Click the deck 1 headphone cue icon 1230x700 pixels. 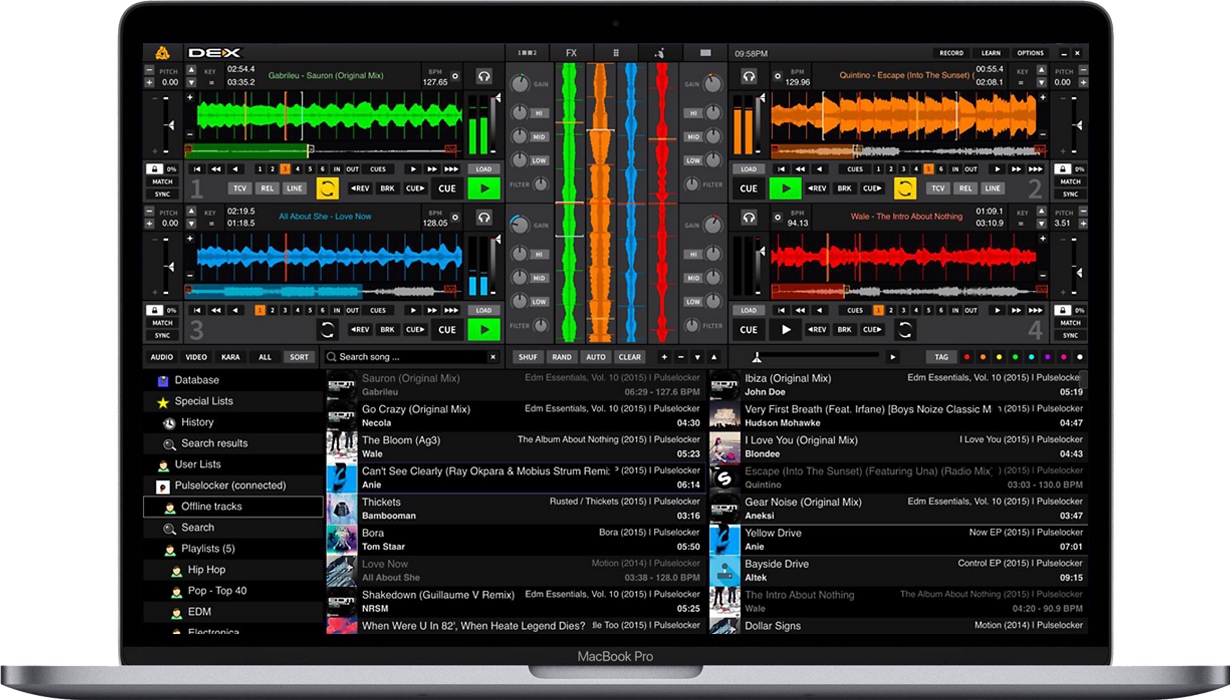click(484, 76)
